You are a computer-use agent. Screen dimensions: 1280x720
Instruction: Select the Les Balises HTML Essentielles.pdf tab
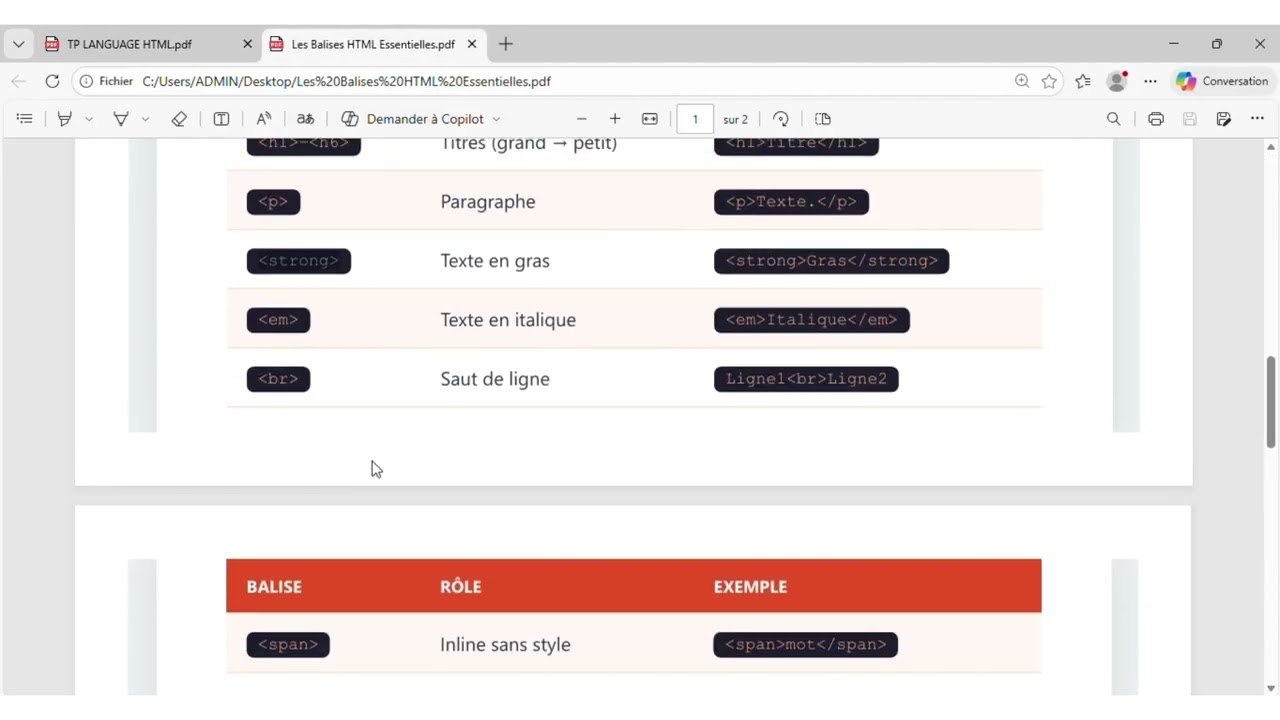click(373, 44)
